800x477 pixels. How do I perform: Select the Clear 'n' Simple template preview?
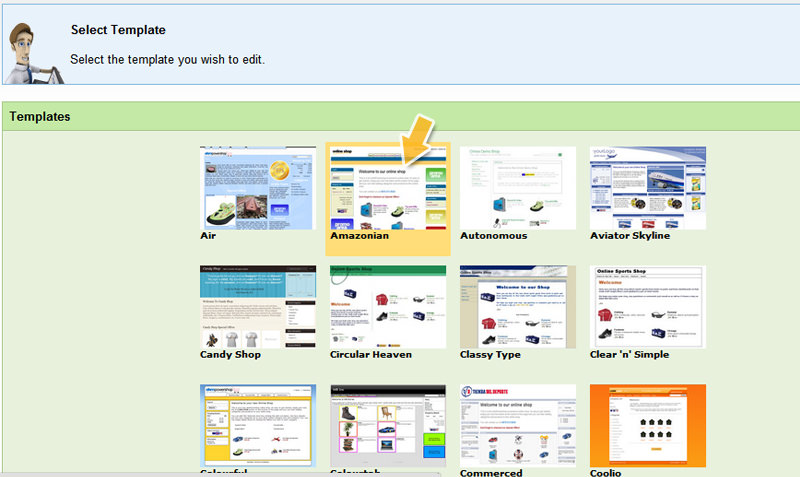click(648, 307)
